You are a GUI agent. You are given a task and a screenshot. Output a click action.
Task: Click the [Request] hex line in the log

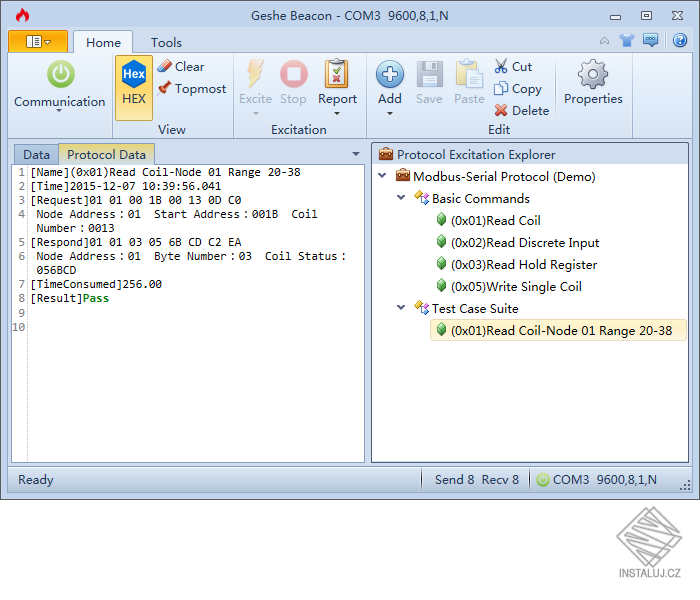click(136, 200)
